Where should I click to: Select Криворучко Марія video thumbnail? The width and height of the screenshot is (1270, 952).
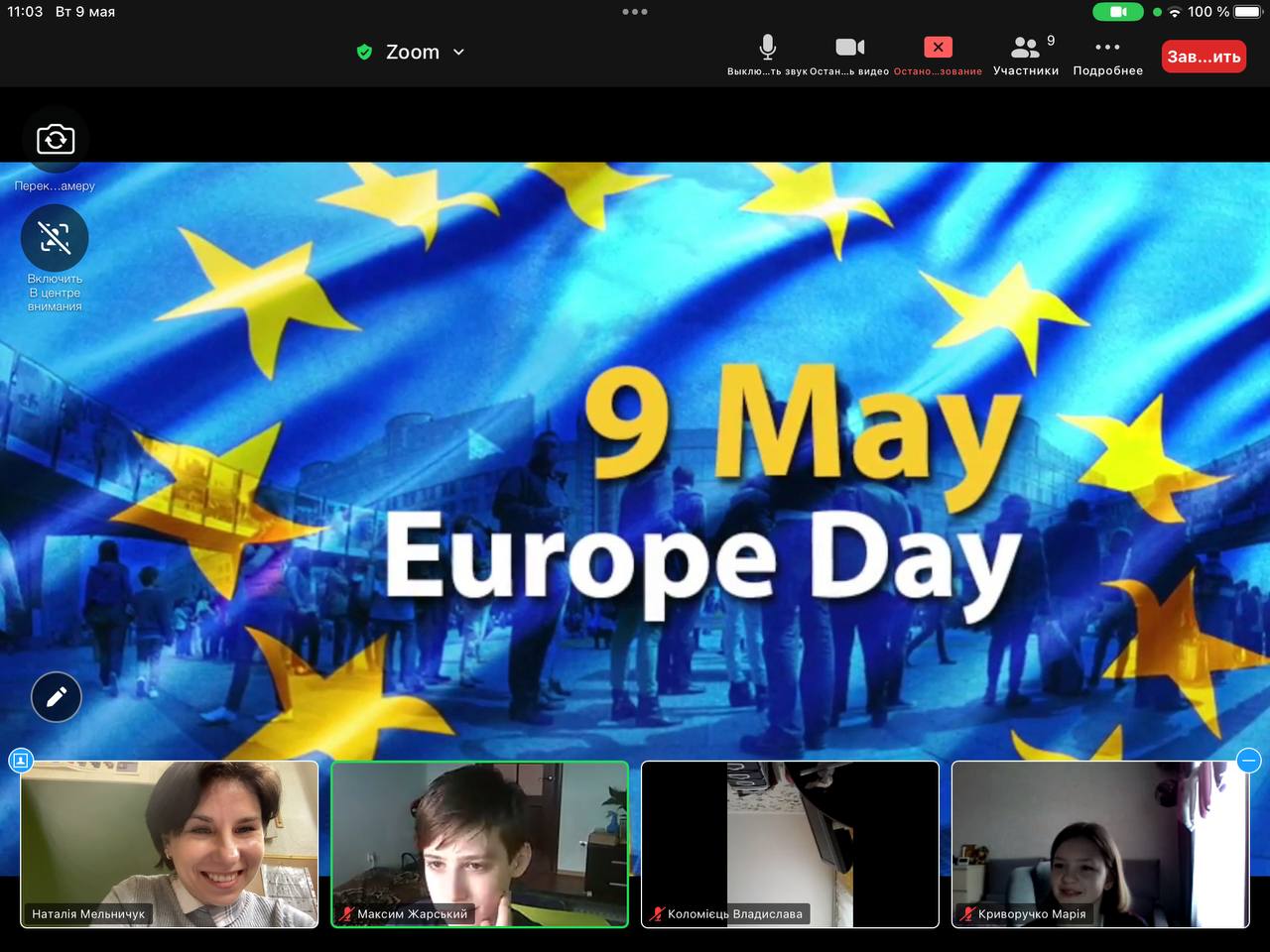(1099, 843)
